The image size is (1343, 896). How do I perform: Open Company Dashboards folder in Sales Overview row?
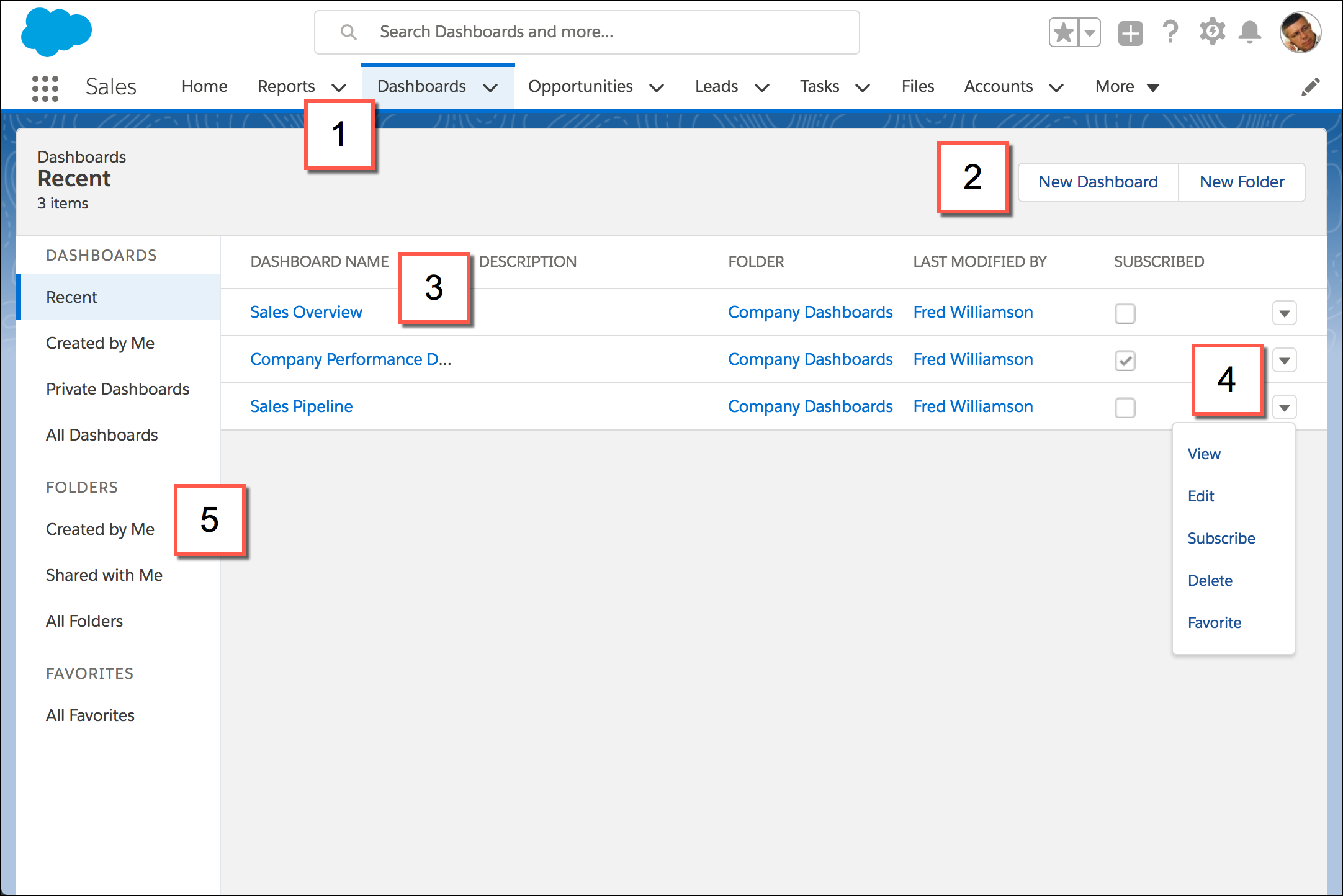coord(810,312)
